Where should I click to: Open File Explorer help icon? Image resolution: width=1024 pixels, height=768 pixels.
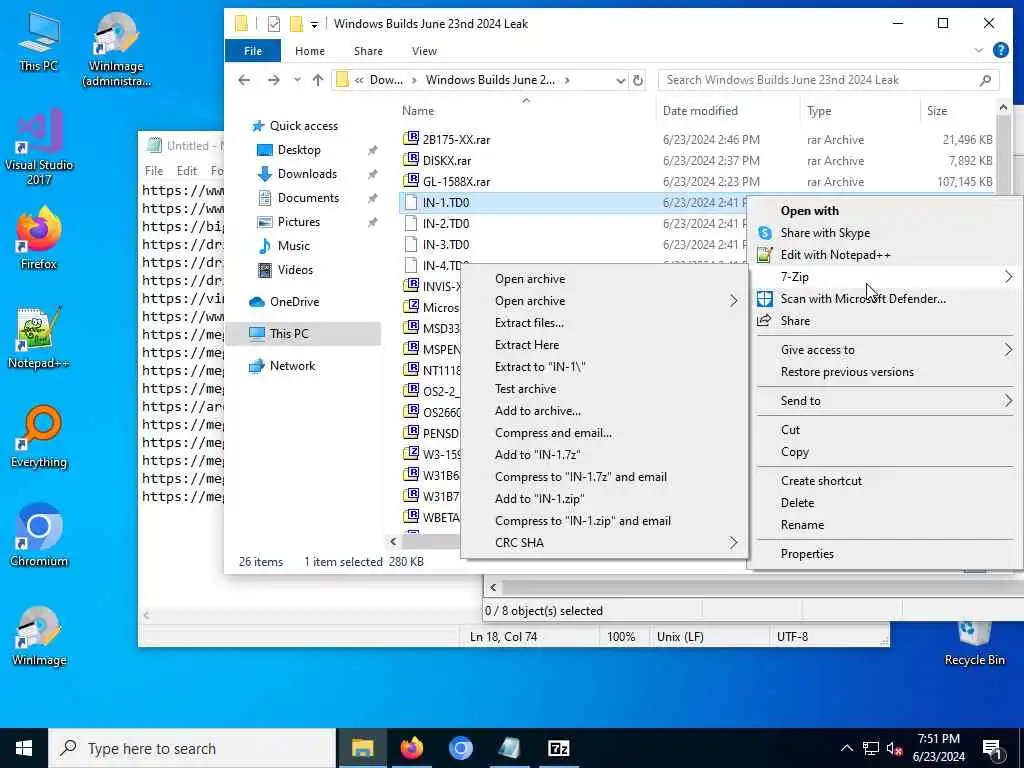coord(1000,50)
